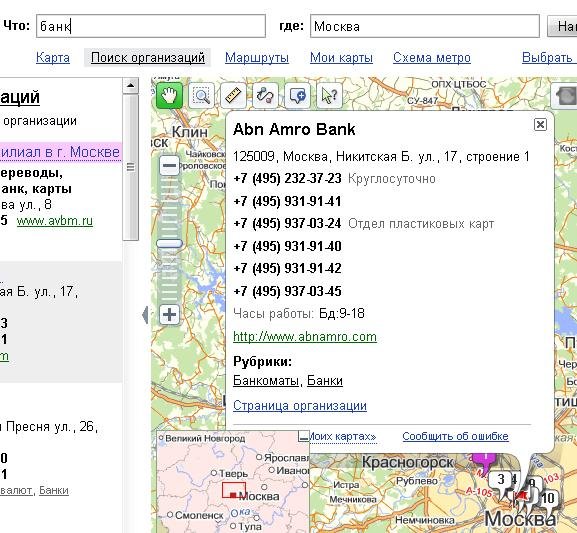Click the address line 125009, Москва
Viewport: 577px width, 533px height.
pos(381,156)
